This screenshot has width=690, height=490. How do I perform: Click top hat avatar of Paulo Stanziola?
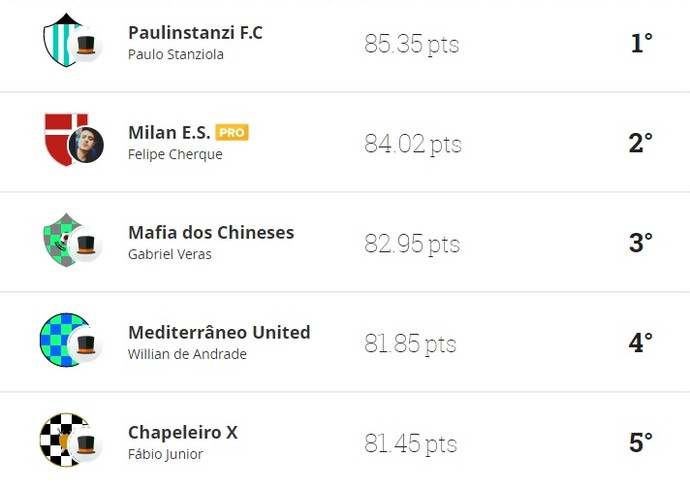[86, 45]
